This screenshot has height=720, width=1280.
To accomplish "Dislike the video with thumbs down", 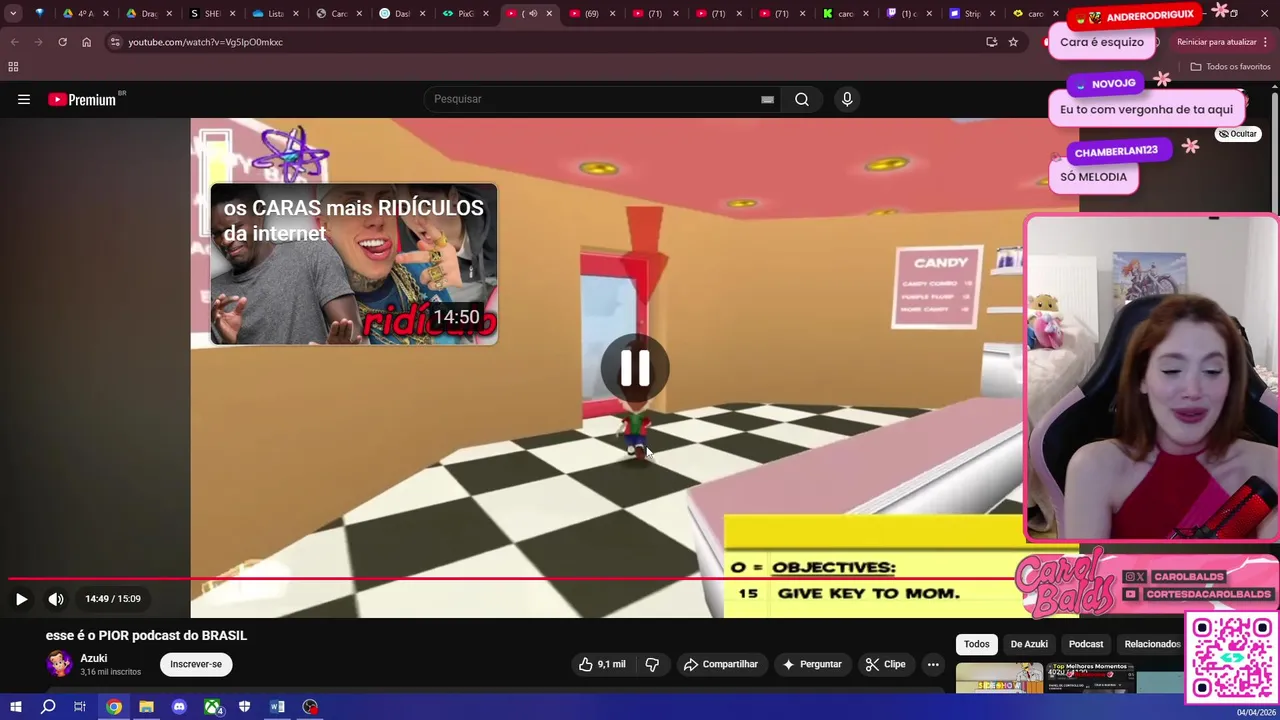I will 652,664.
